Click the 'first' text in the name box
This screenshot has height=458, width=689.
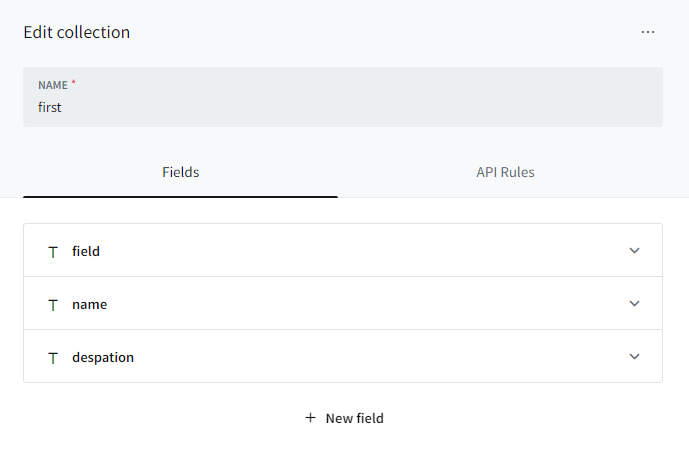(x=50, y=107)
